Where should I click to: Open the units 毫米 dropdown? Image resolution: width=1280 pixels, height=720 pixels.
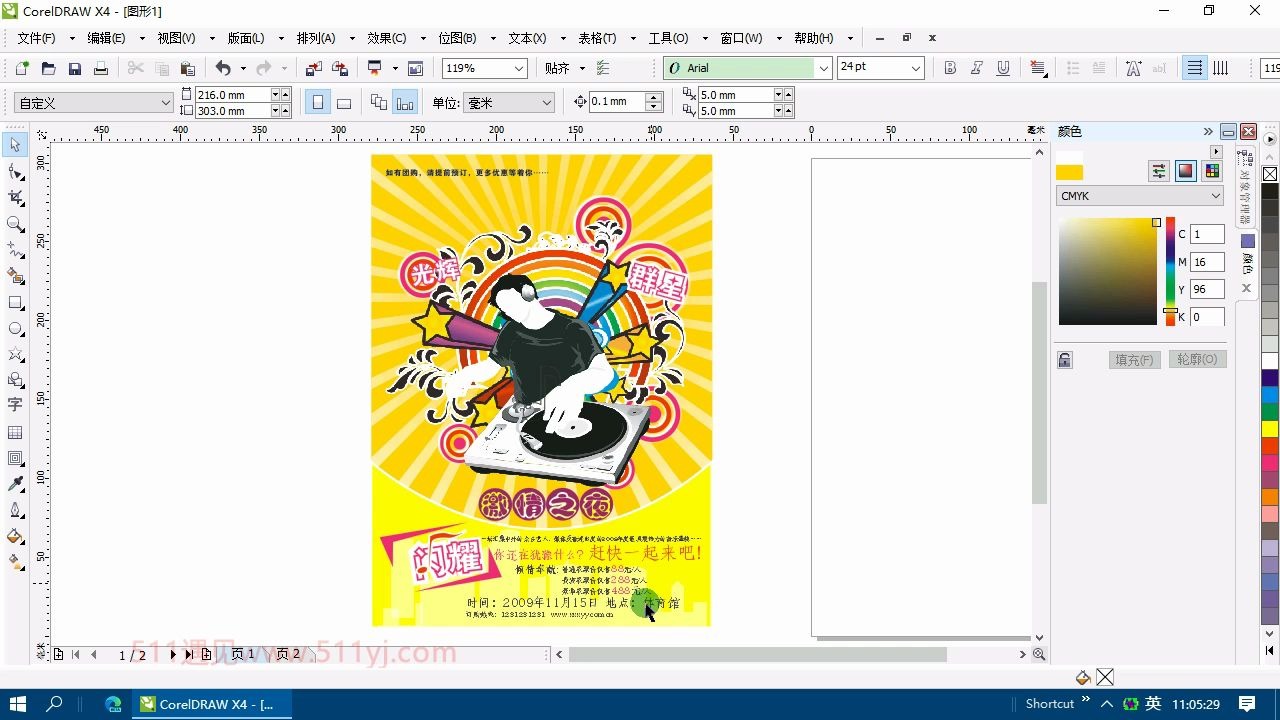point(547,103)
